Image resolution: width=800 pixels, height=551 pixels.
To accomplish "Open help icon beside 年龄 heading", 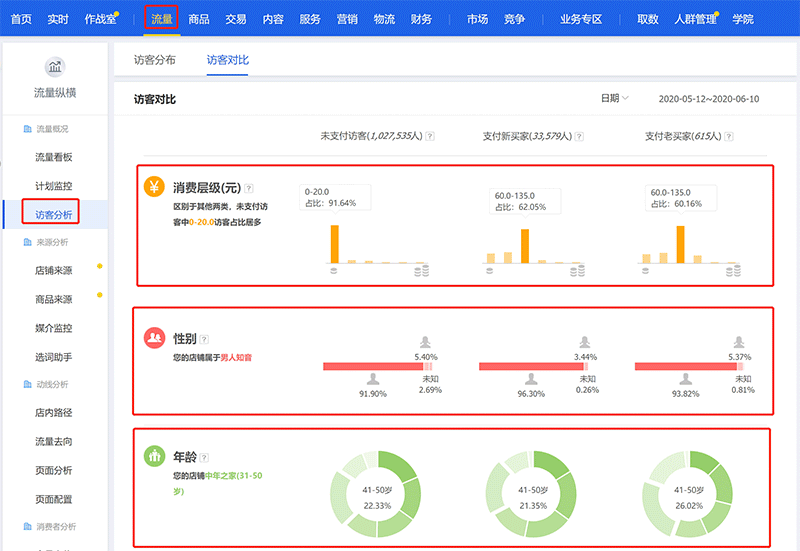I will click(204, 457).
